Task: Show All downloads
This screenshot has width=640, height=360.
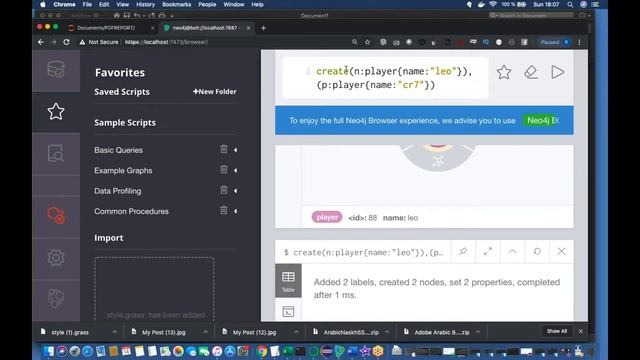Action: 557,331
